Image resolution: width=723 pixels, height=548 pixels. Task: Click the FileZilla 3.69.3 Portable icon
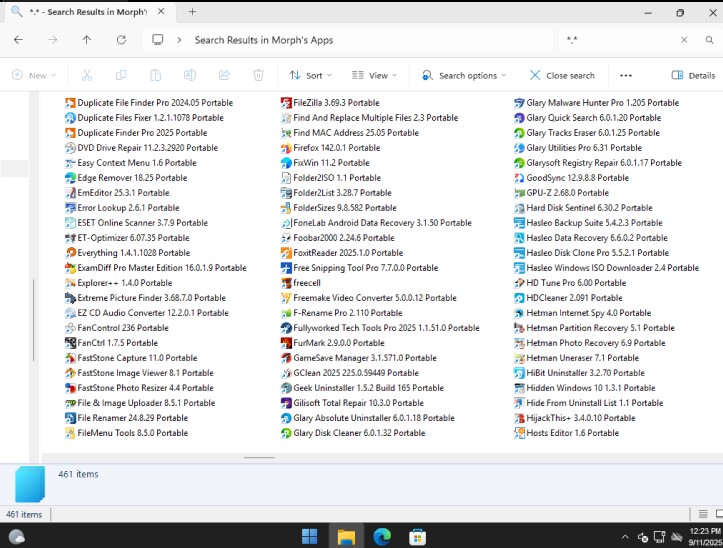[286, 102]
